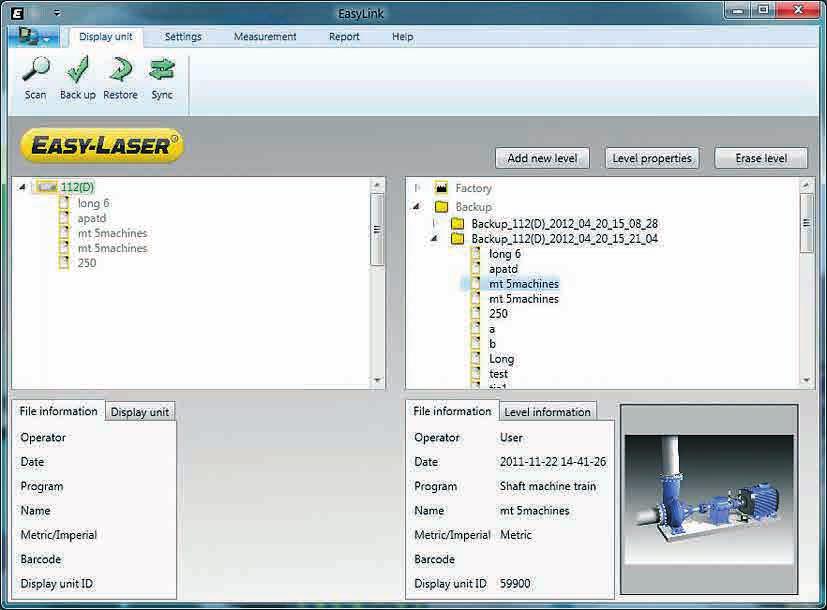
Task: Click the Scan magnifier icon
Action: 36,70
